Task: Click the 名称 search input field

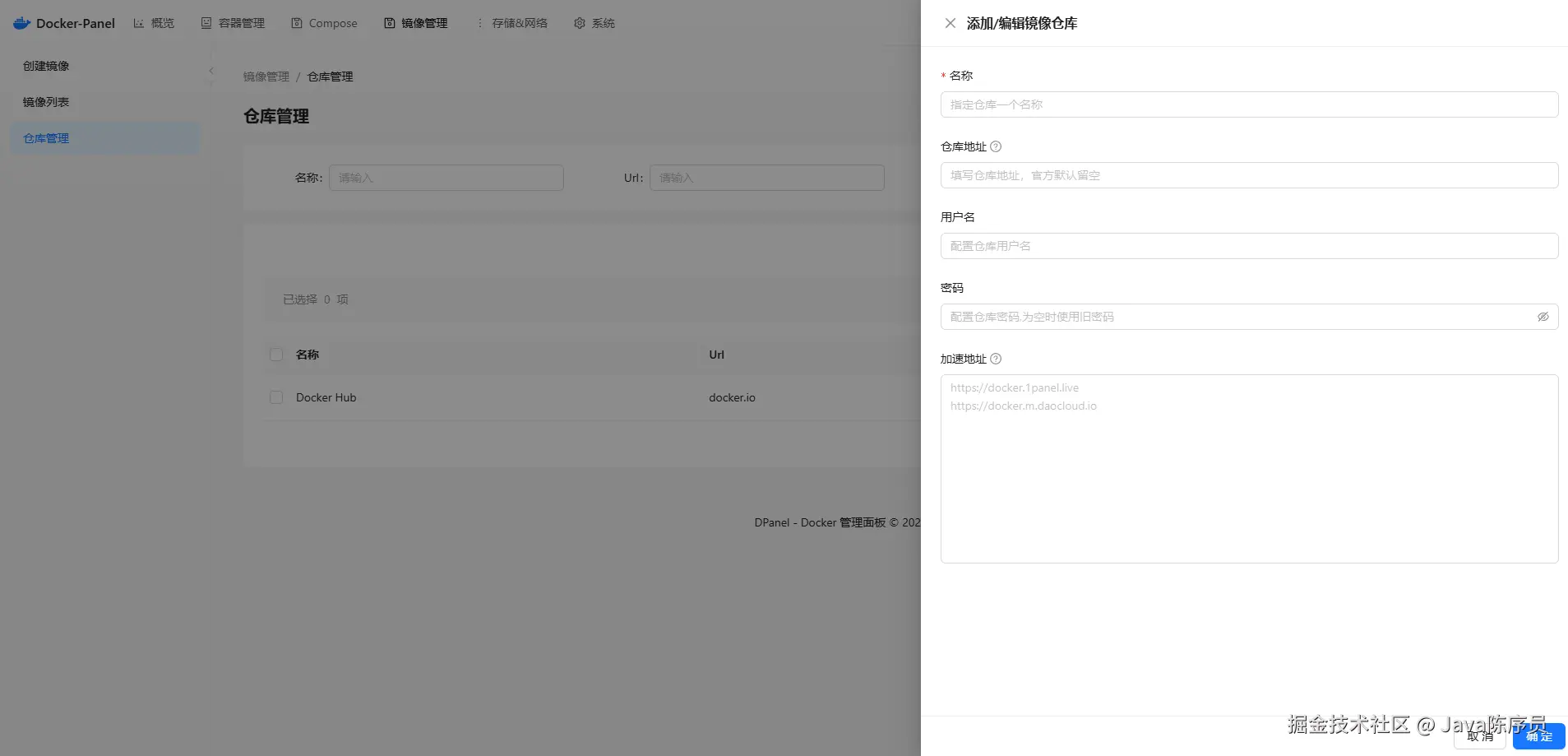Action: (446, 178)
